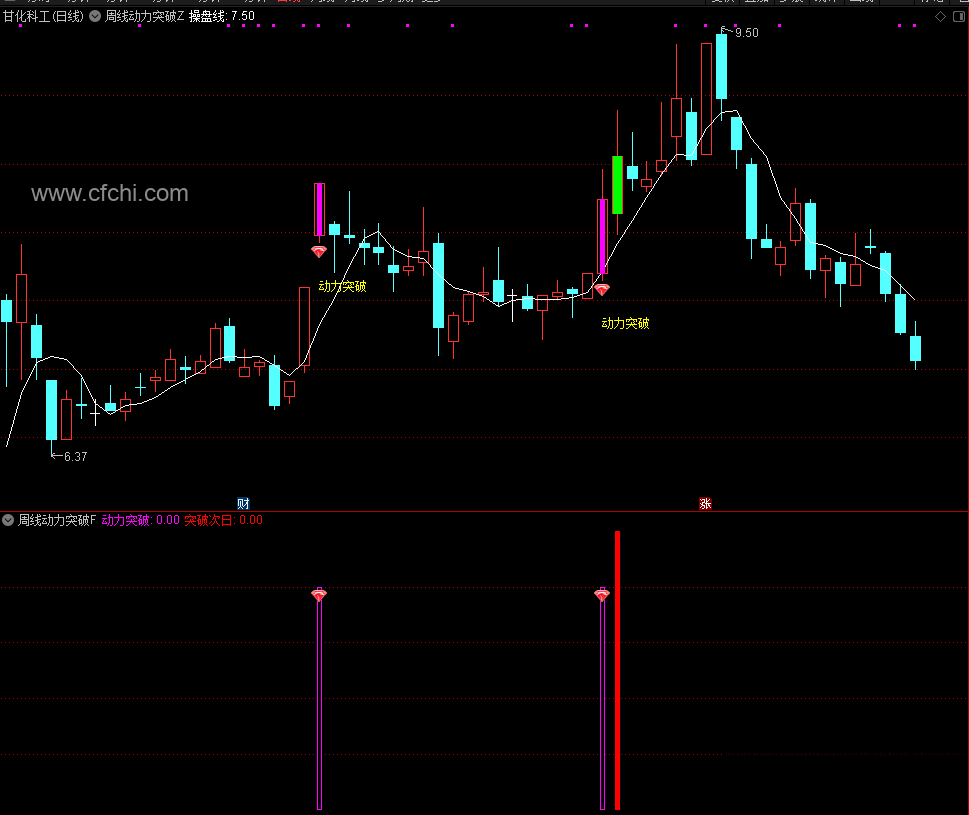Click the left diamond atop the lower indicator bar

(319, 594)
